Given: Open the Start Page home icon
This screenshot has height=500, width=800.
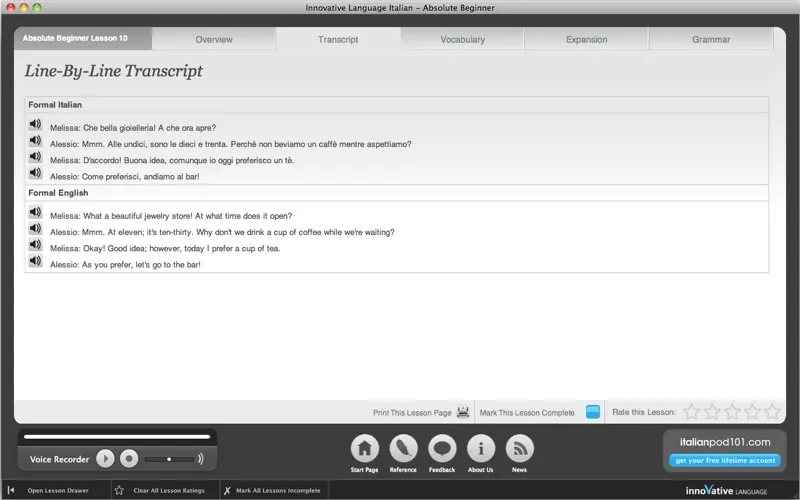Looking at the screenshot, I should [x=364, y=449].
